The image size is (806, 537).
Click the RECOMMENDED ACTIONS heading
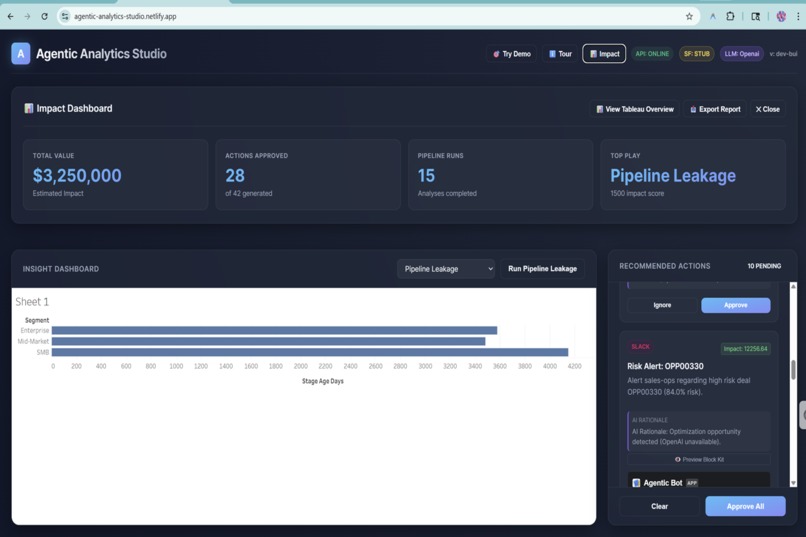[x=665, y=266]
